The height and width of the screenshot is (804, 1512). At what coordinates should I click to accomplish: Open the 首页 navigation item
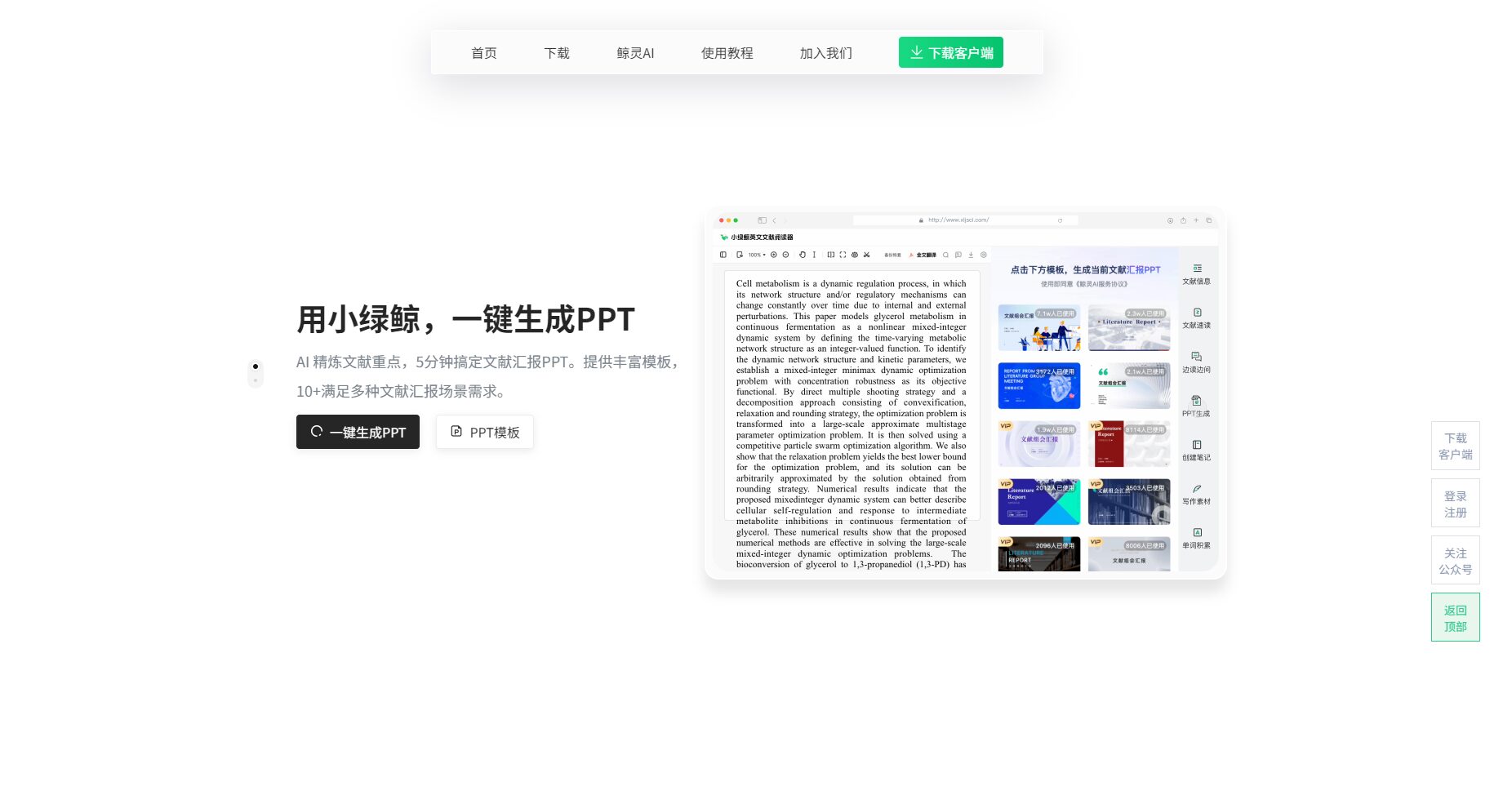(483, 53)
